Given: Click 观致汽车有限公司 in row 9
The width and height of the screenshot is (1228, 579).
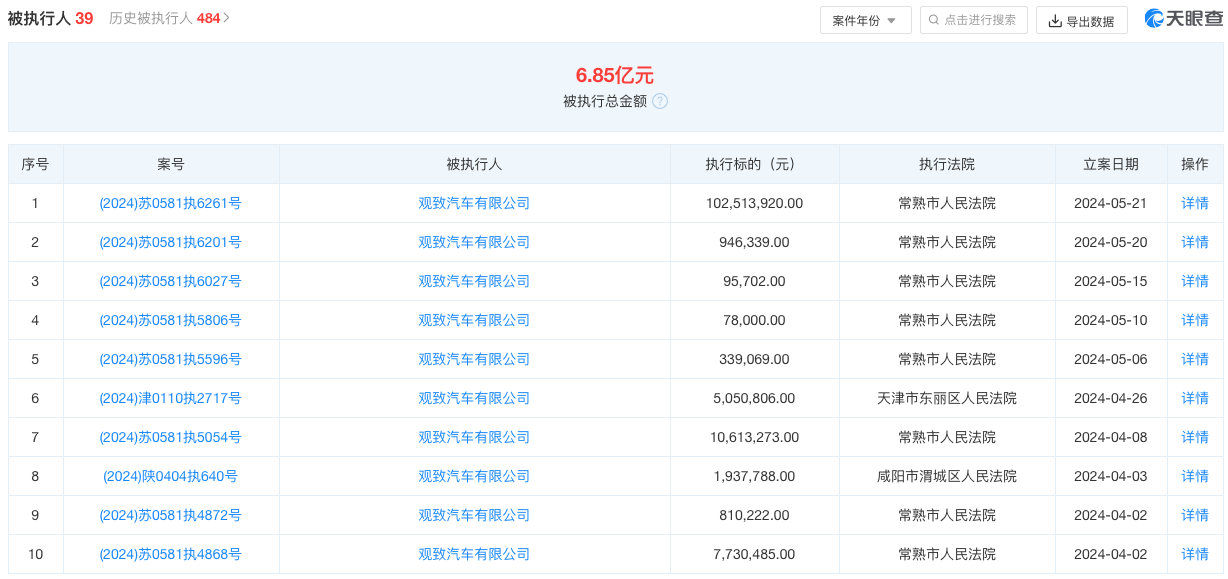Looking at the screenshot, I should 474,515.
